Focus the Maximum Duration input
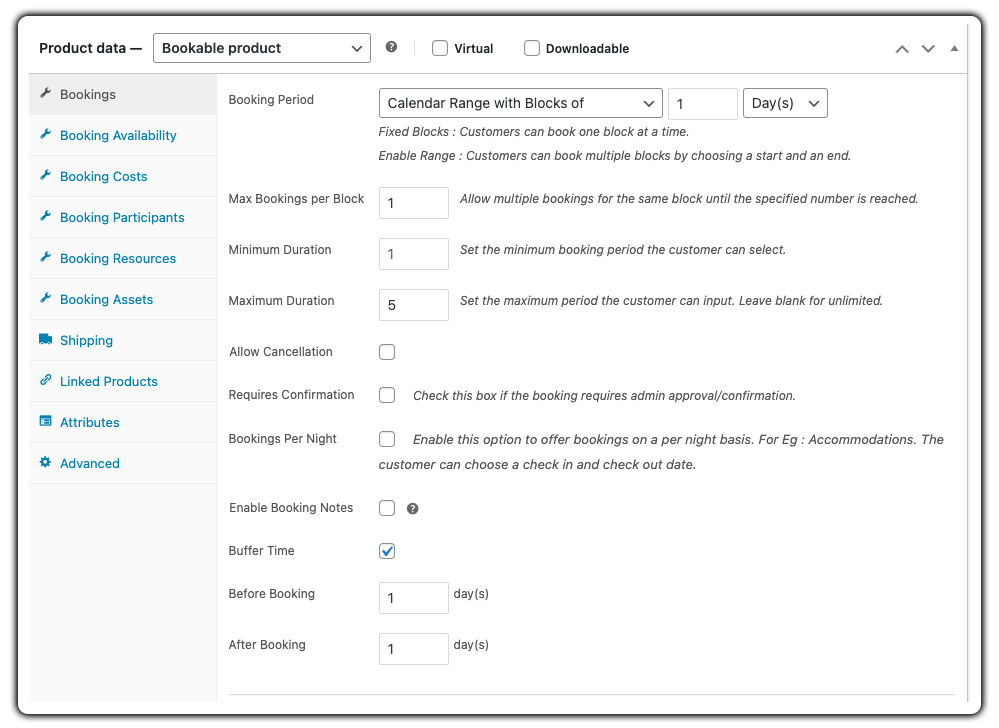999x728 pixels. [x=413, y=305]
